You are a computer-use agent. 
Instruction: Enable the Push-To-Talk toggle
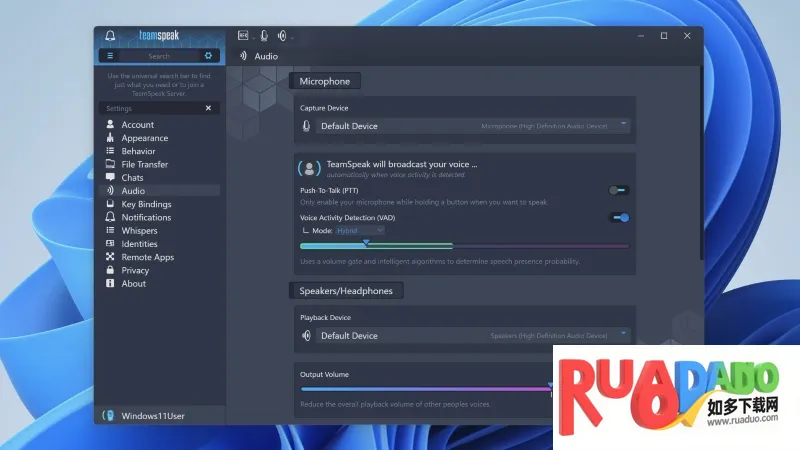click(x=619, y=190)
